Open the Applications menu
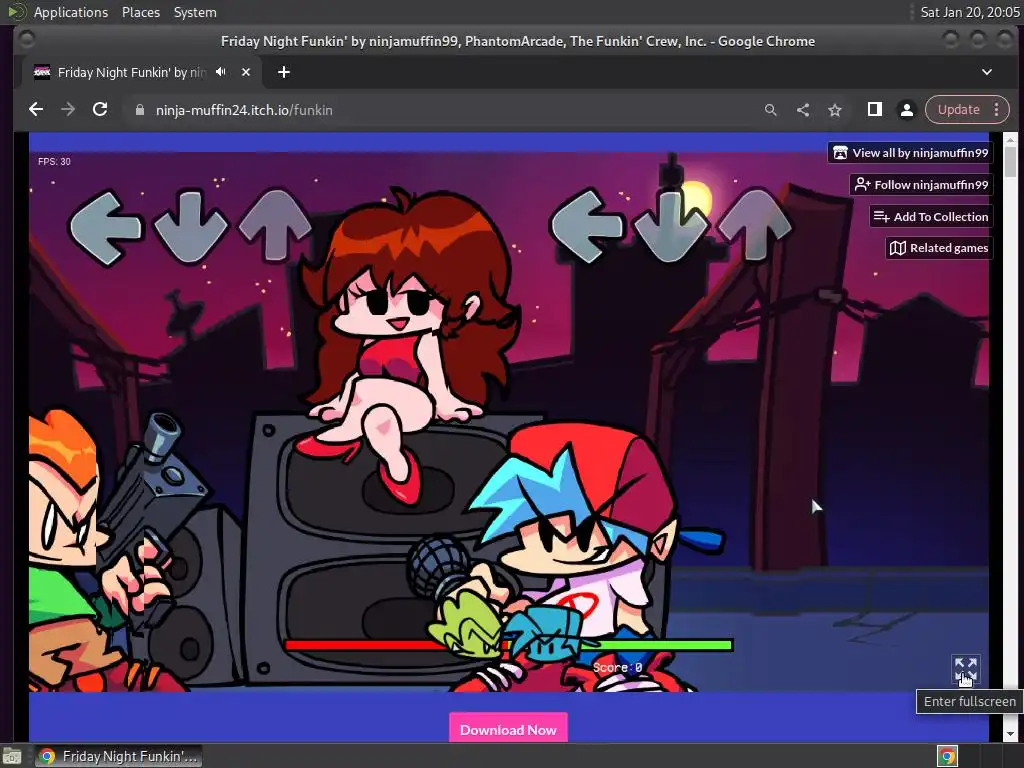The height and width of the screenshot is (768, 1024). coord(71,12)
